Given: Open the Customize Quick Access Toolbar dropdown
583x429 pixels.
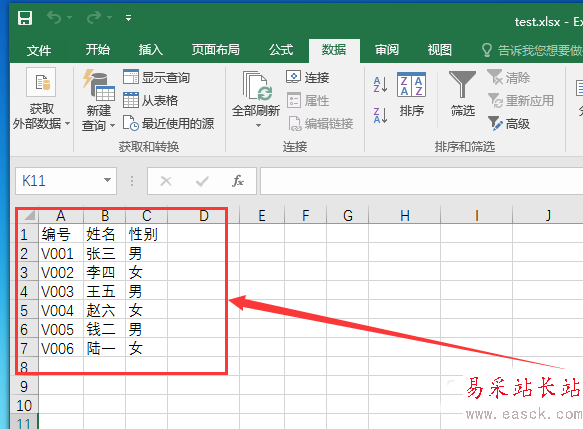Looking at the screenshot, I should coord(128,18).
